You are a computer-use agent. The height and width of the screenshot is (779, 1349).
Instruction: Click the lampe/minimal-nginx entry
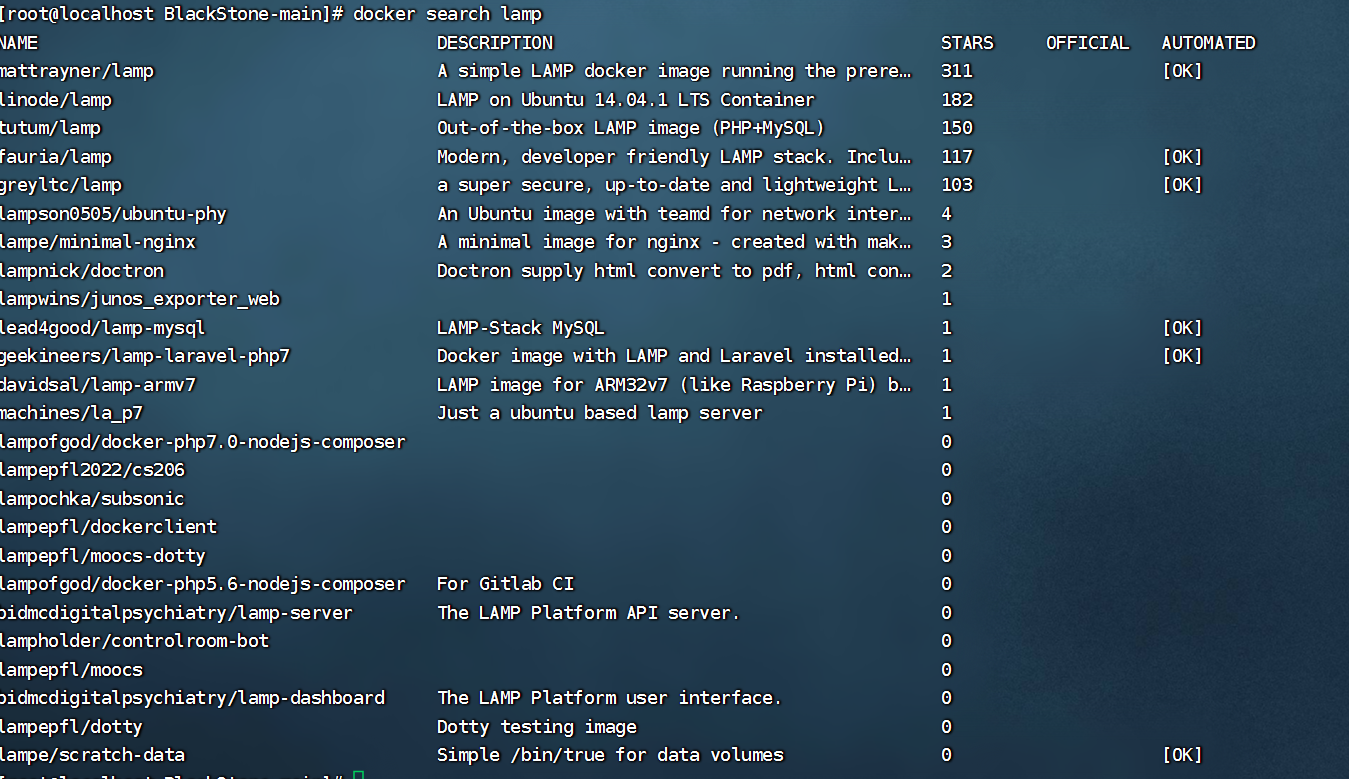pos(98,242)
